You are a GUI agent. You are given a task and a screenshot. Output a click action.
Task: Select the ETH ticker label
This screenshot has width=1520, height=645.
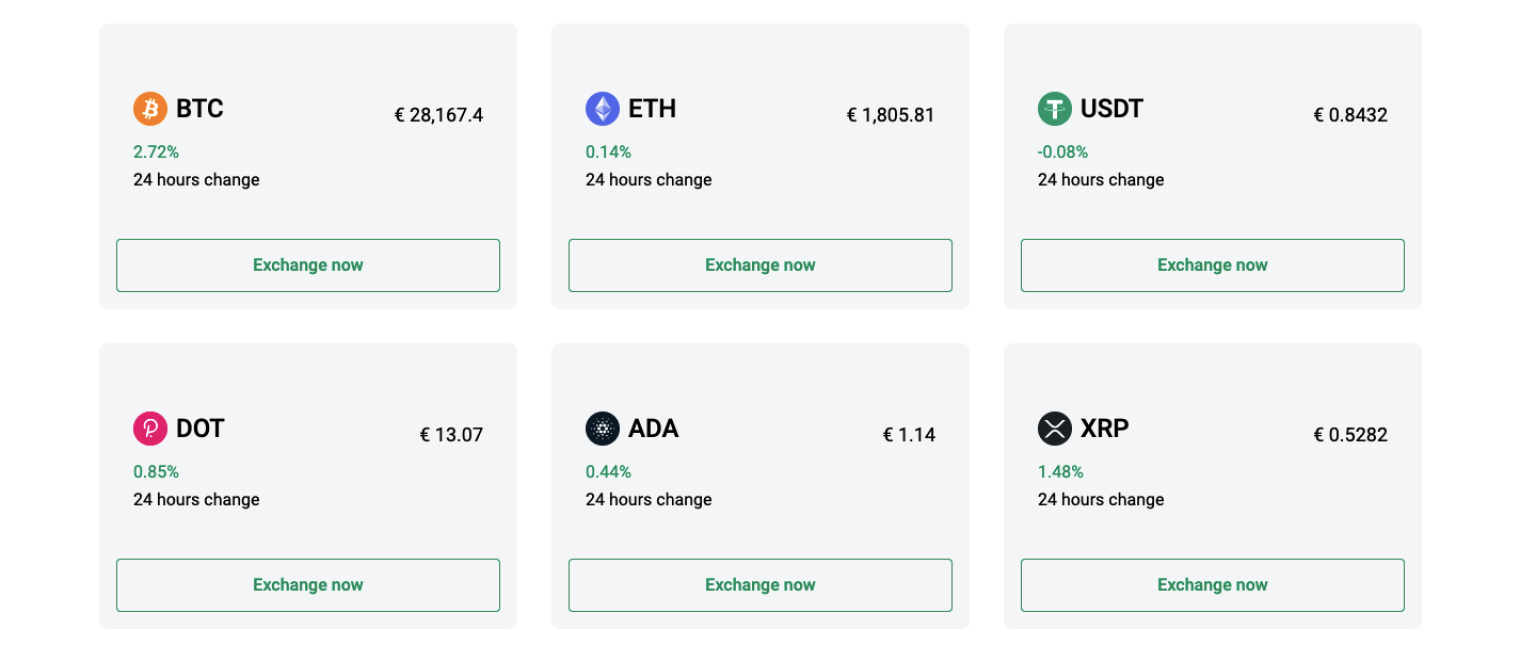coord(653,108)
